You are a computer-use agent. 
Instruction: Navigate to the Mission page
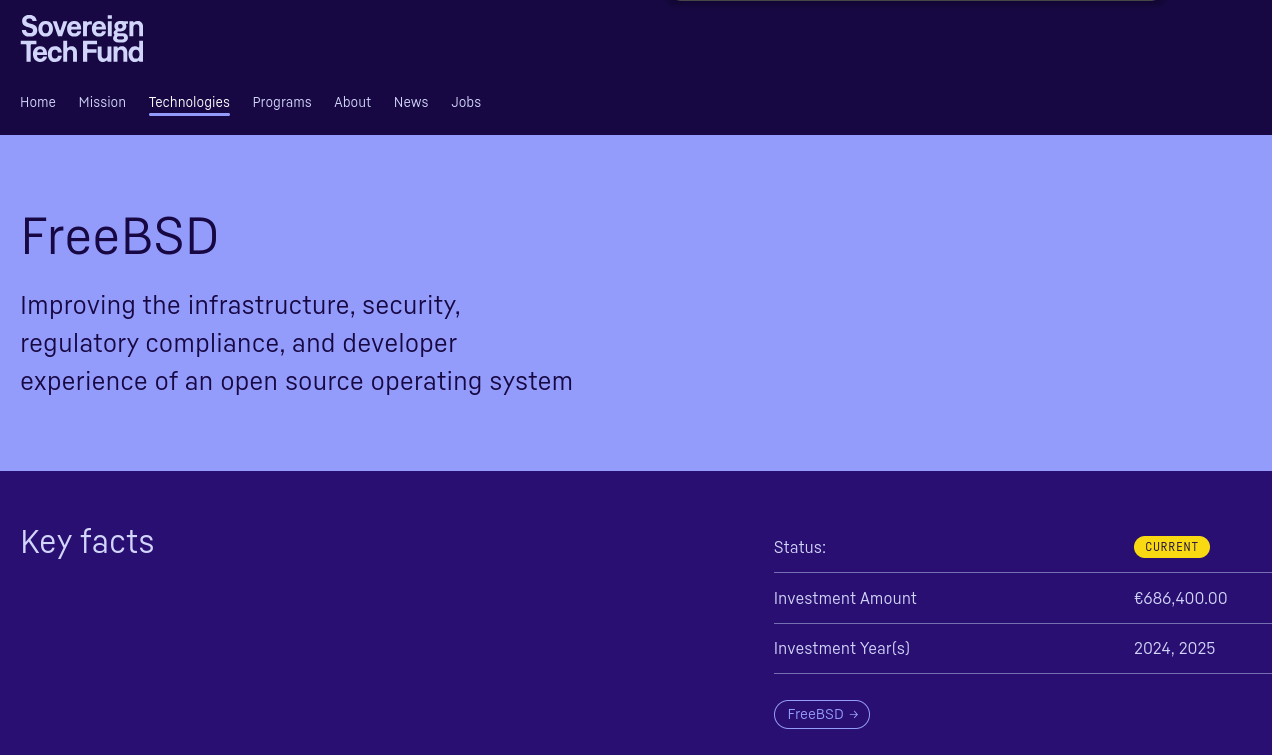pos(101,102)
